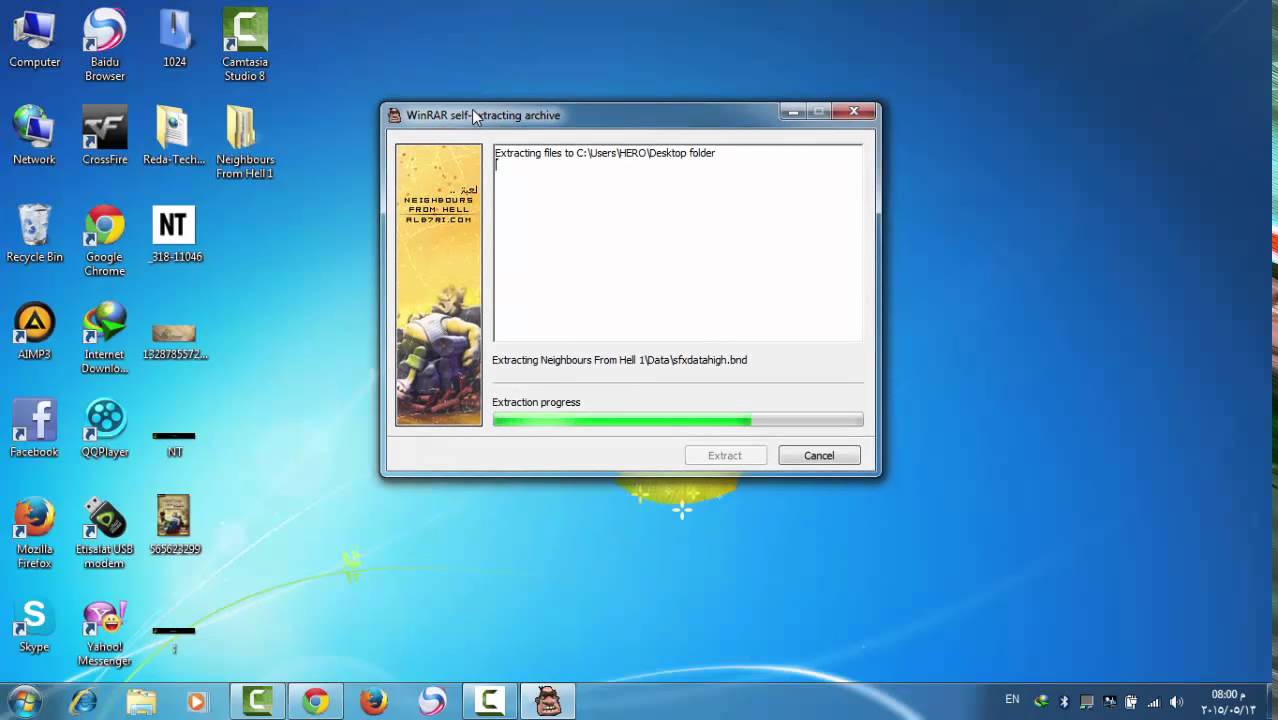Click the green extraction progress bar
1278x720 pixels.
[x=677, y=420]
